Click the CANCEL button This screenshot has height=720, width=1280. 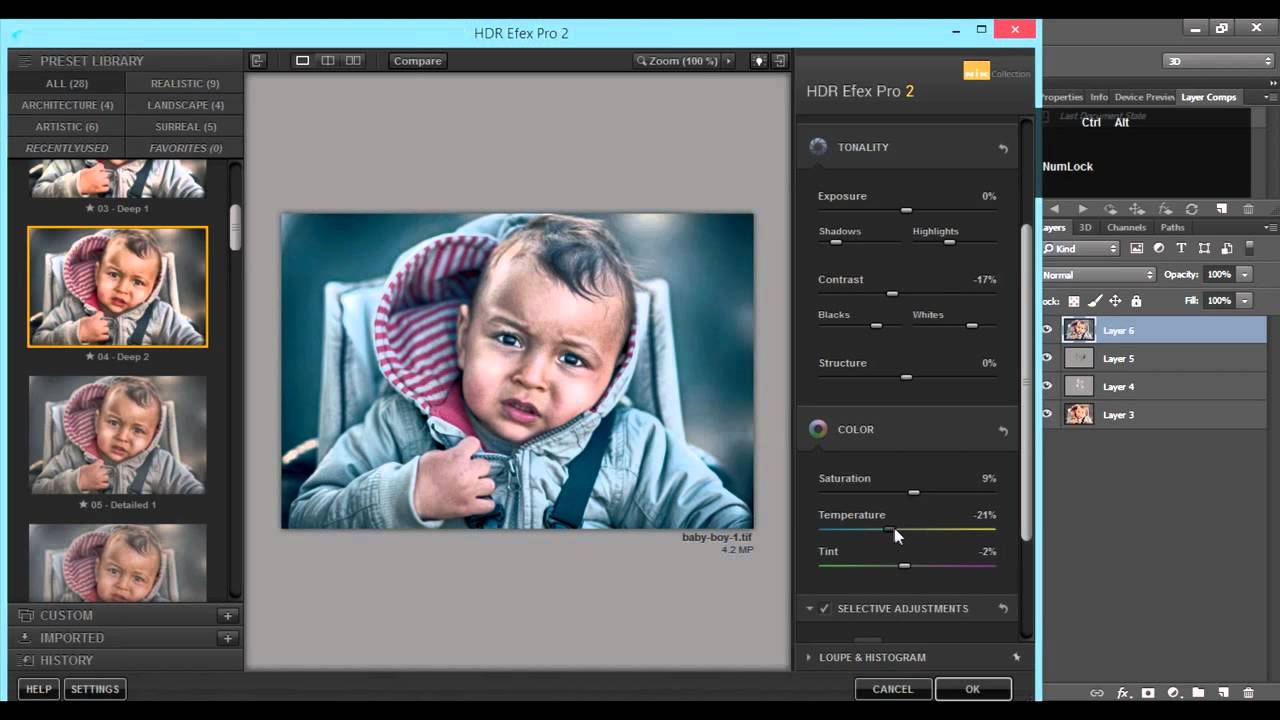click(893, 689)
